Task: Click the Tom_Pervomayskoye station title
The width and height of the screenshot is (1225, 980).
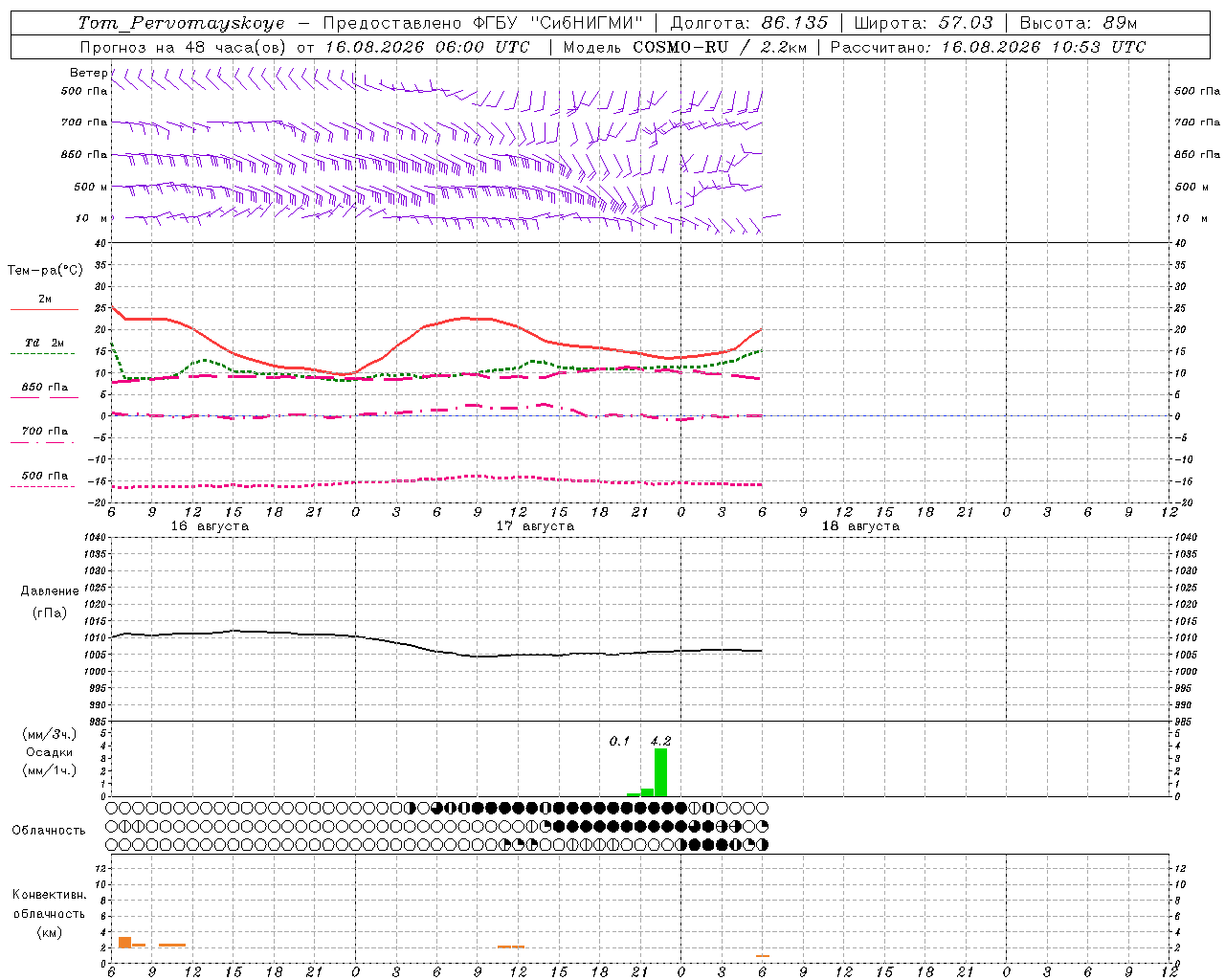Action: [x=182, y=23]
